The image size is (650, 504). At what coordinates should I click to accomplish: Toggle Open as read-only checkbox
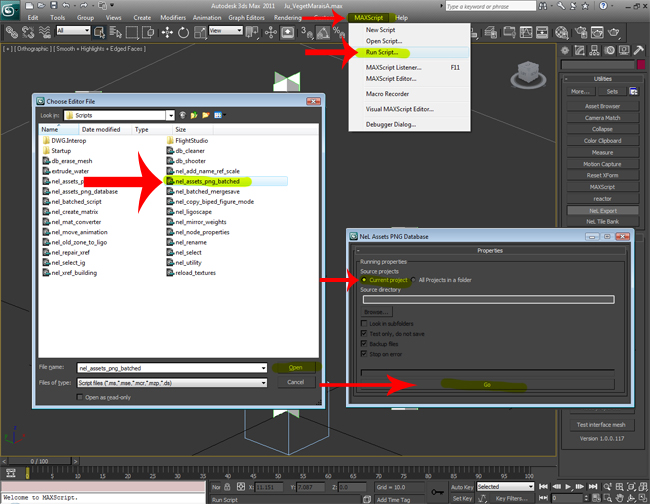tap(80, 397)
